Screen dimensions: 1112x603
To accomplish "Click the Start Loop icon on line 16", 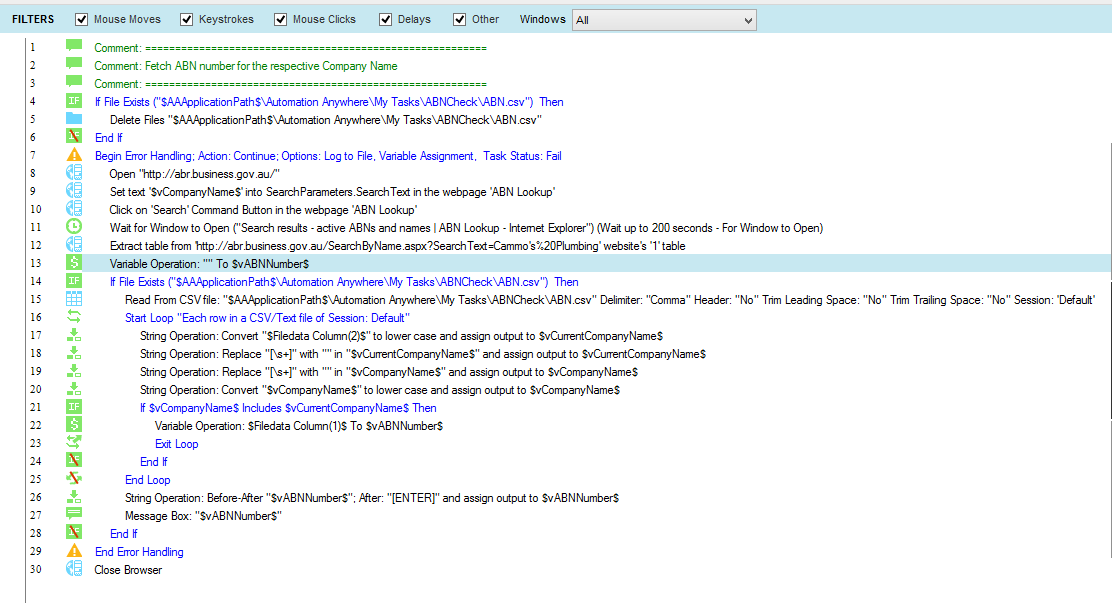I will coord(74,318).
